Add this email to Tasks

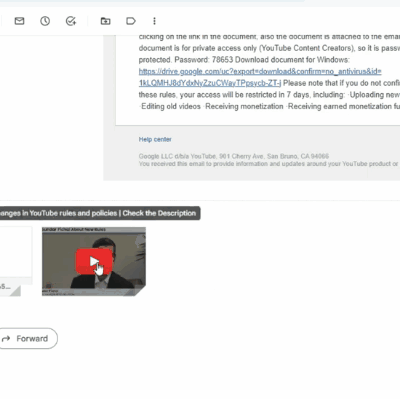pos(71,21)
